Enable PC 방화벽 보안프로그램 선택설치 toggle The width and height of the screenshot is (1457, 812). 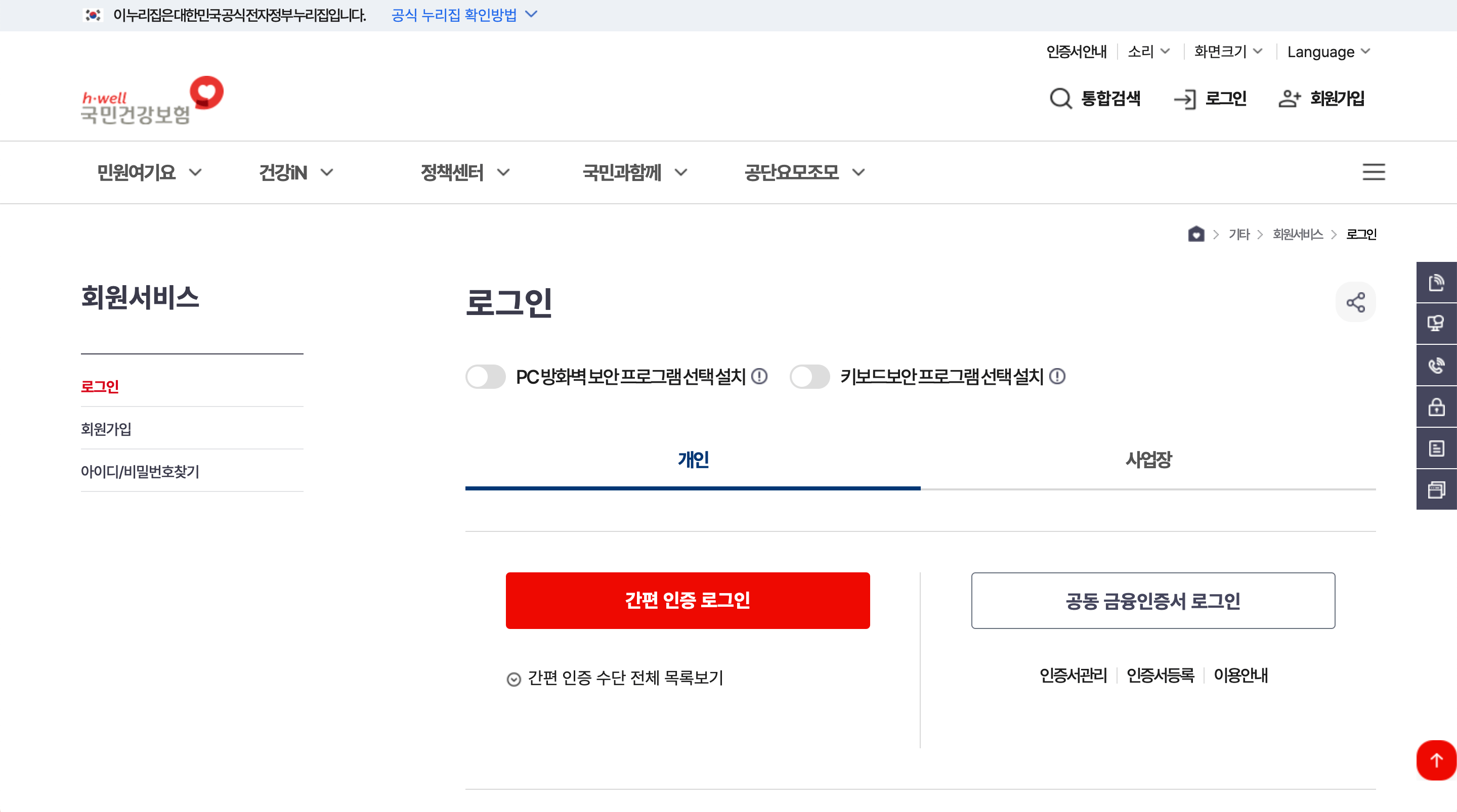coord(485,377)
